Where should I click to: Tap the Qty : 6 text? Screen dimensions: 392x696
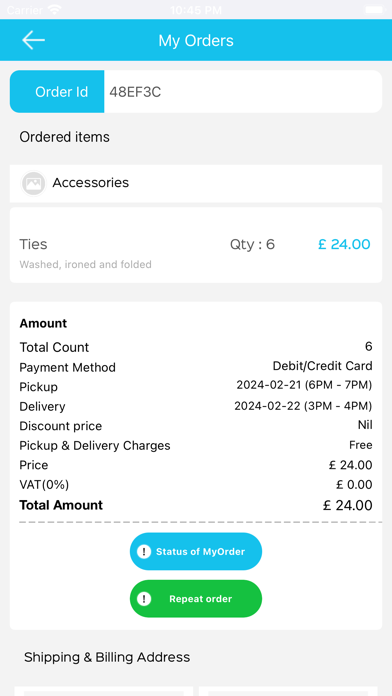click(x=252, y=244)
